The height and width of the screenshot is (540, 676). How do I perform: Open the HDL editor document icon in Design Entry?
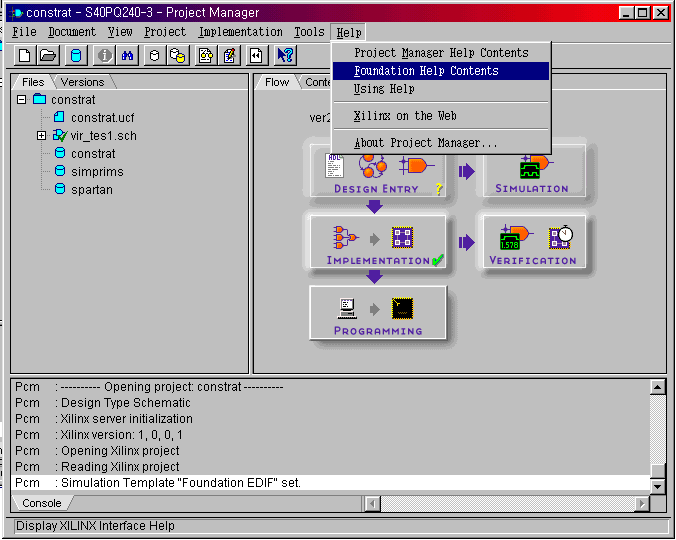pos(335,165)
